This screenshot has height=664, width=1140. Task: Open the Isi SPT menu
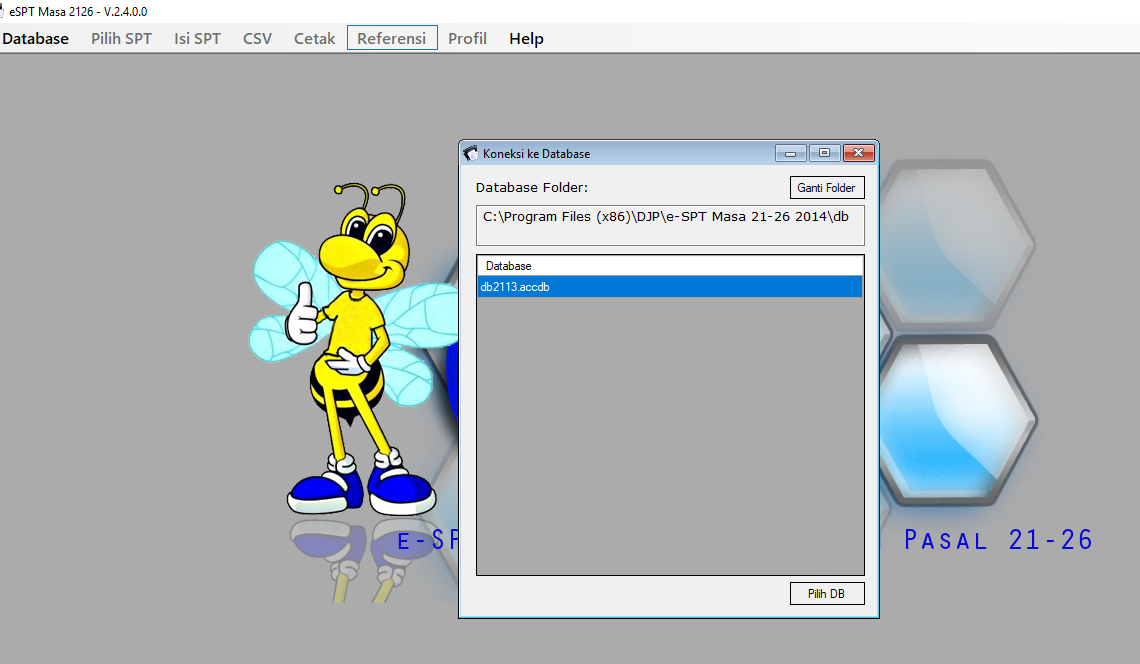tap(197, 39)
